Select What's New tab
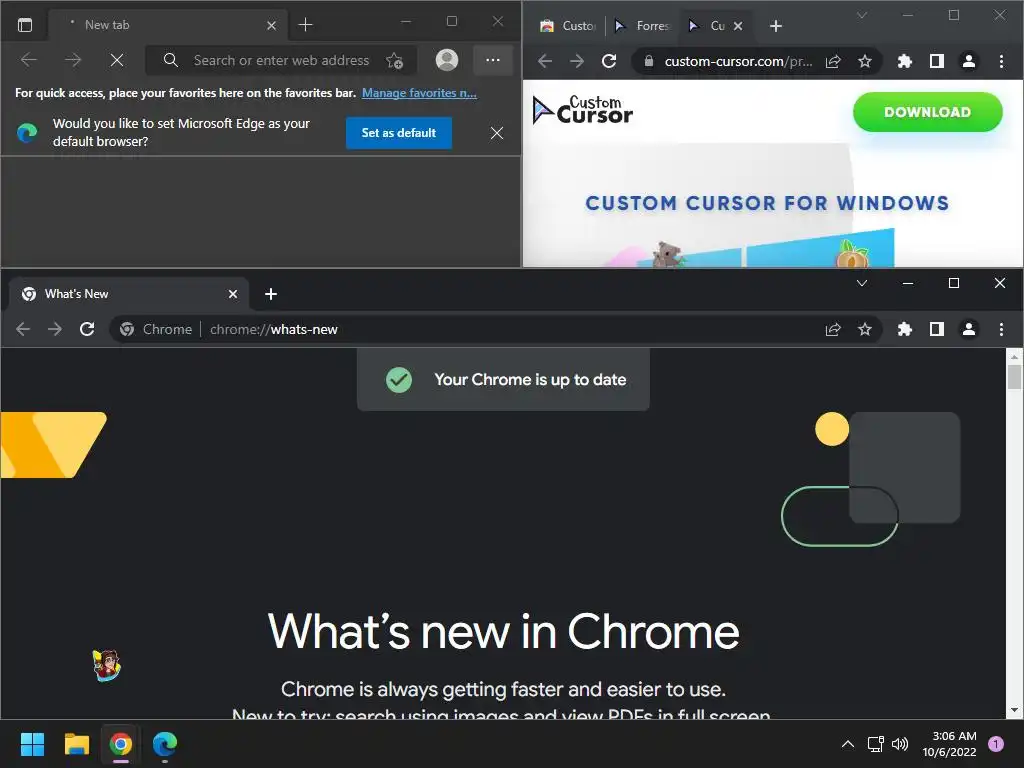Image resolution: width=1024 pixels, height=768 pixels. [x=129, y=294]
